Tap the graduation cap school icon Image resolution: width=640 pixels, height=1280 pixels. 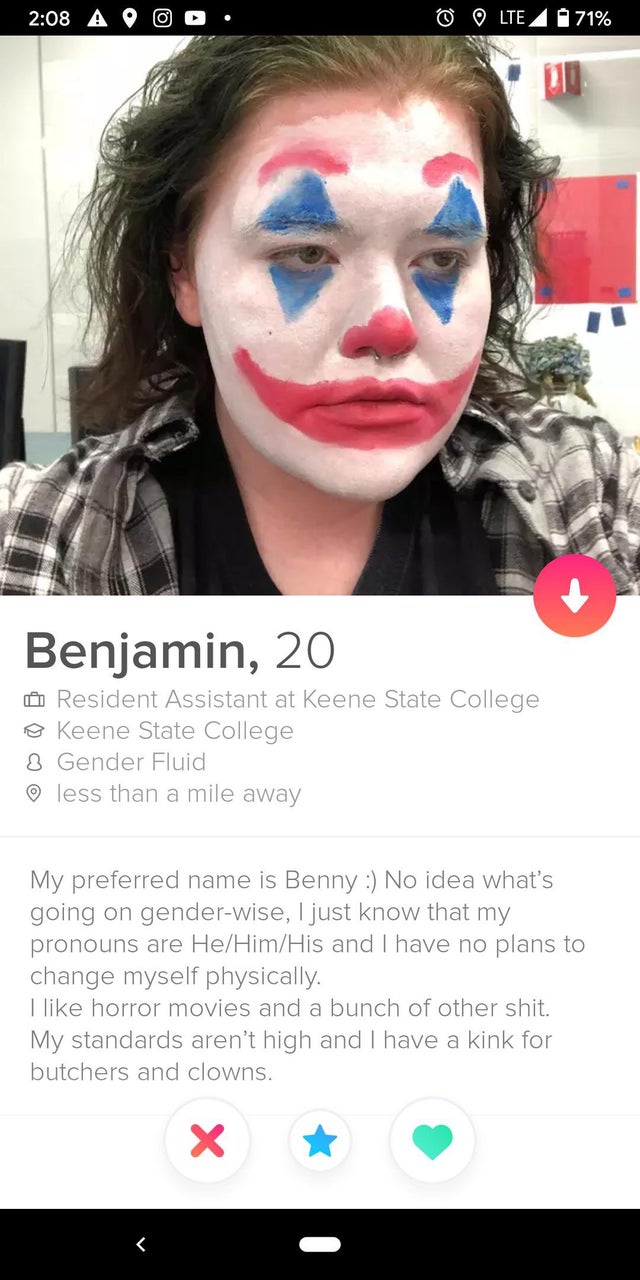[x=35, y=731]
